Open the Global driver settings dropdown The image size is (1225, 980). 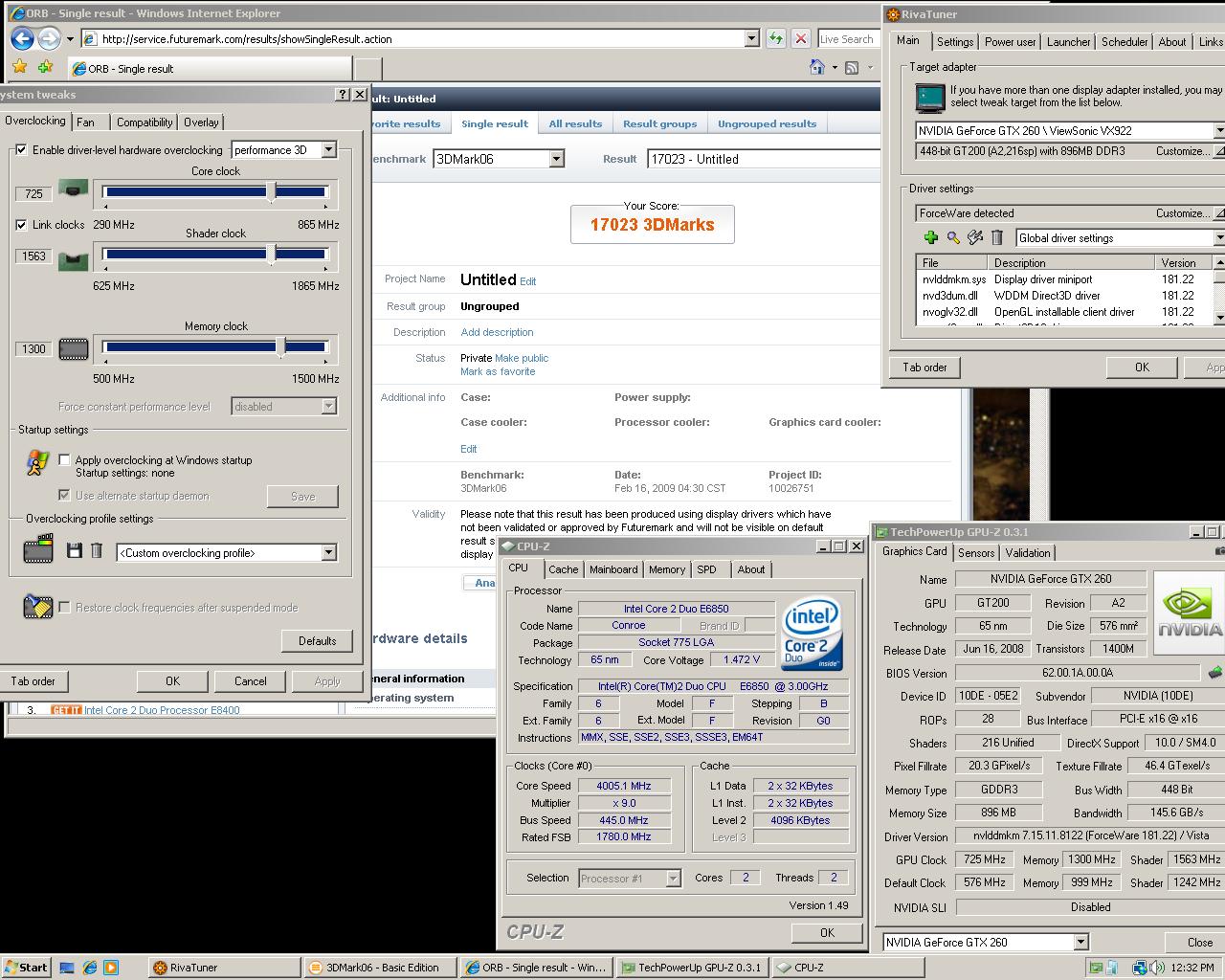click(x=1219, y=237)
